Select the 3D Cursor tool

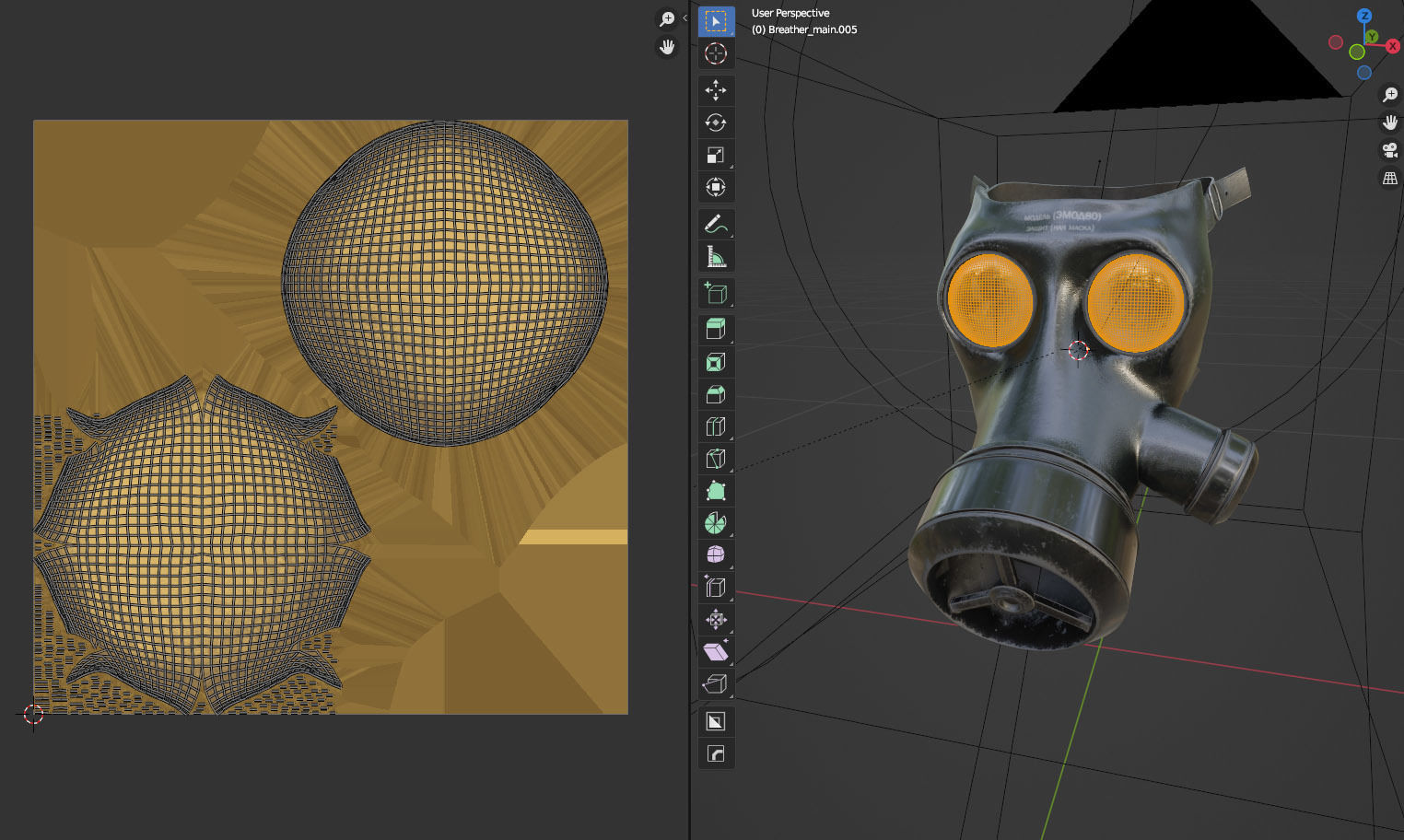(716, 53)
